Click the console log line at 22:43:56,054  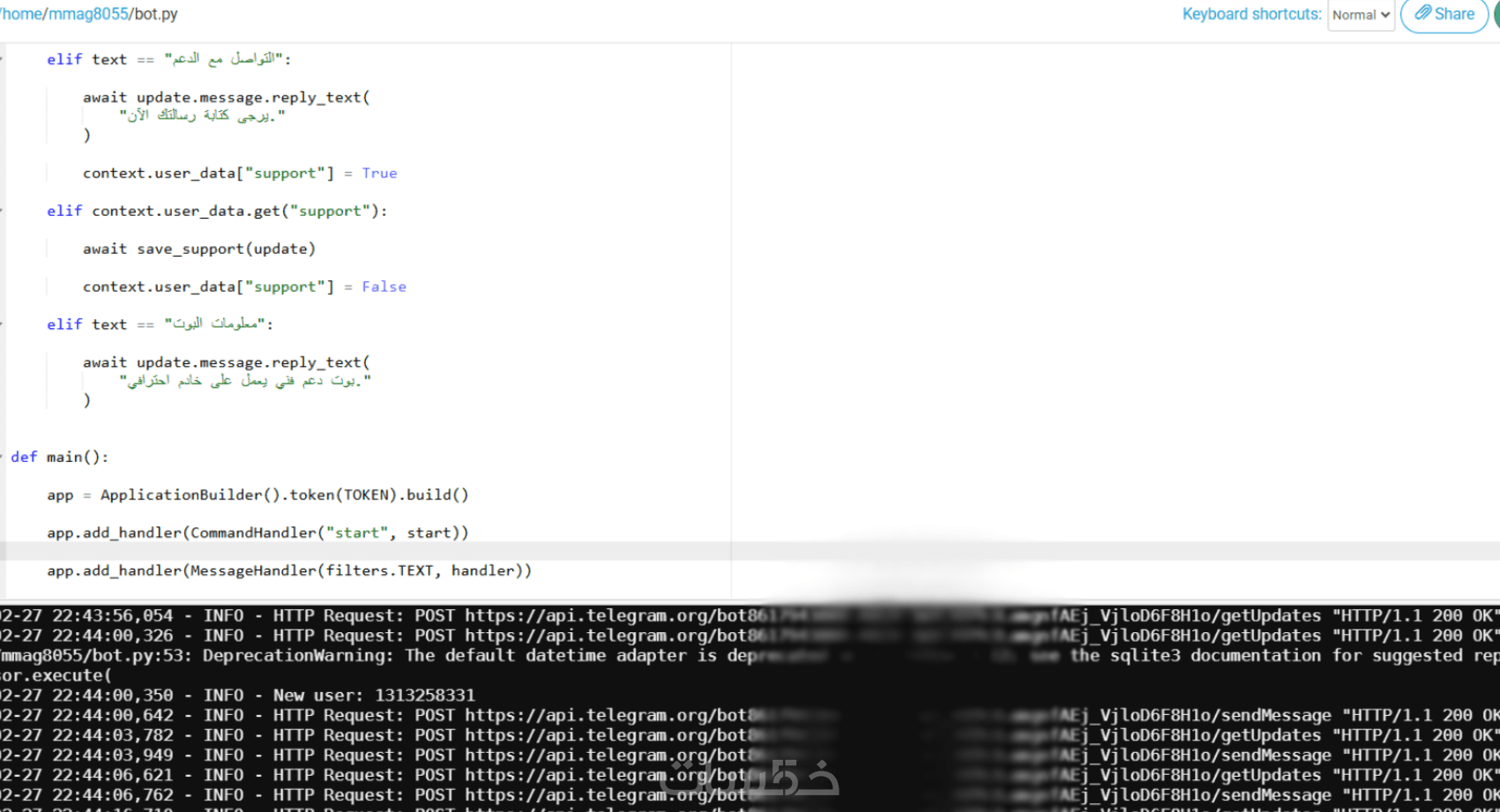click(x=750, y=615)
